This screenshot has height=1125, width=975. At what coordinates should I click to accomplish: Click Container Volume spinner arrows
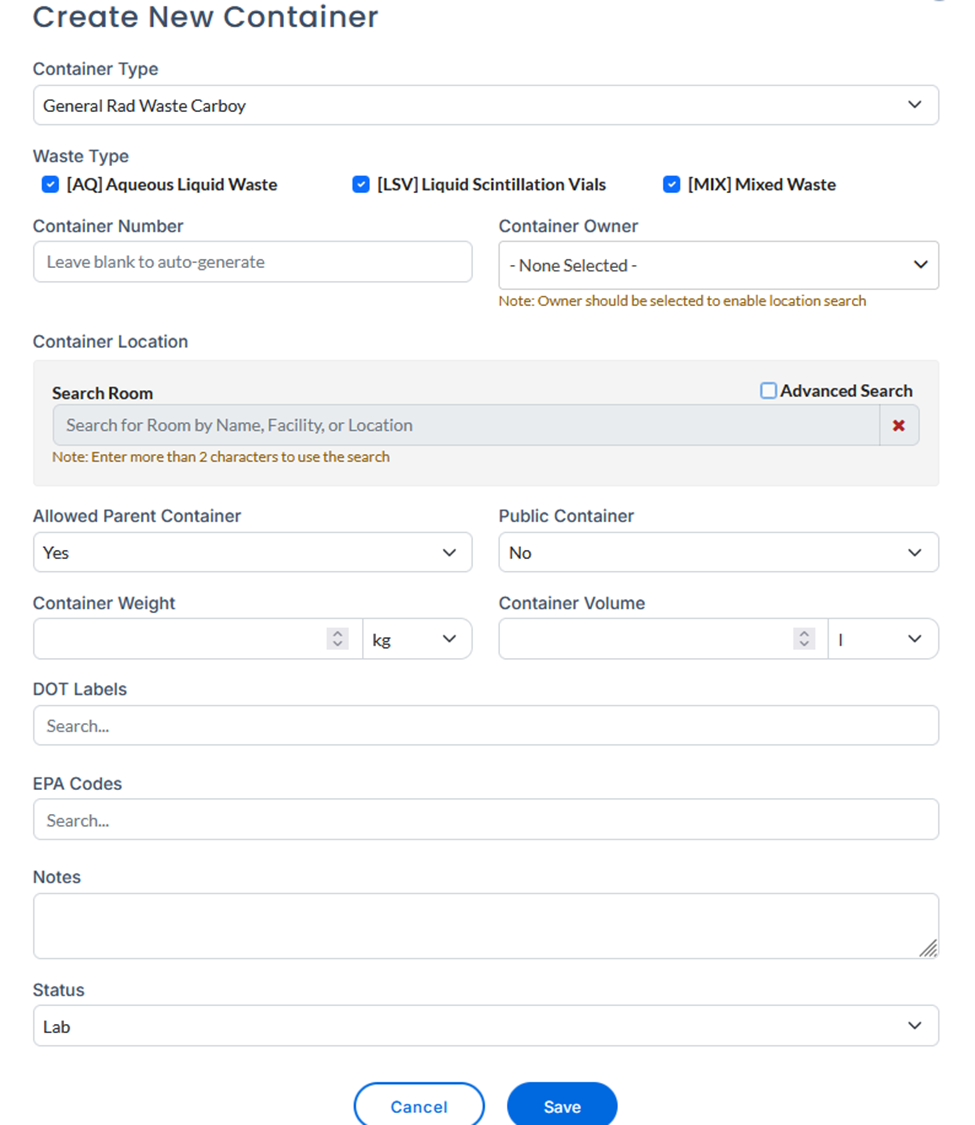coord(804,639)
